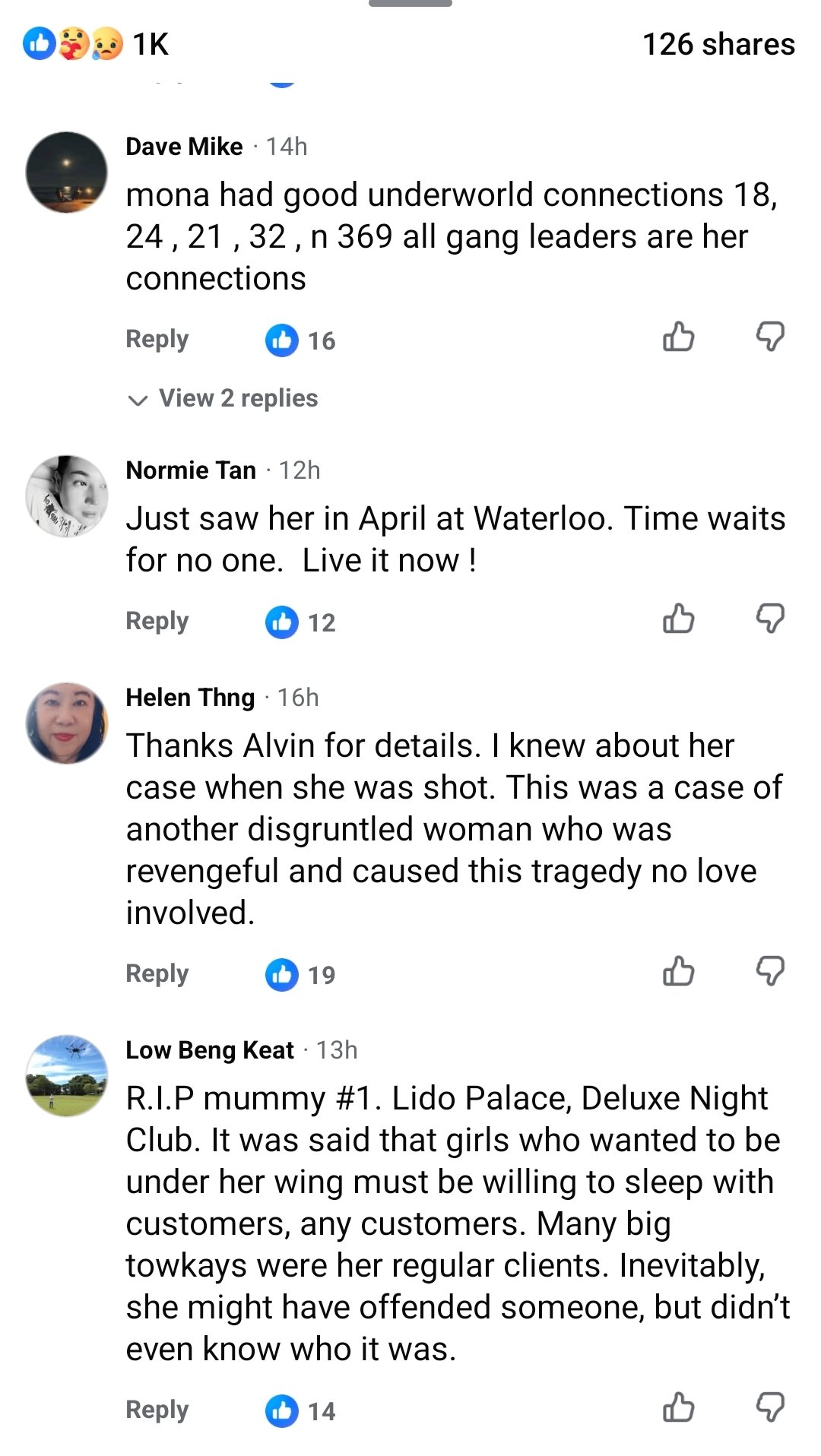The height and width of the screenshot is (1456, 821).
Task: Thumbs down Helen Thng's comment
Action: click(770, 971)
